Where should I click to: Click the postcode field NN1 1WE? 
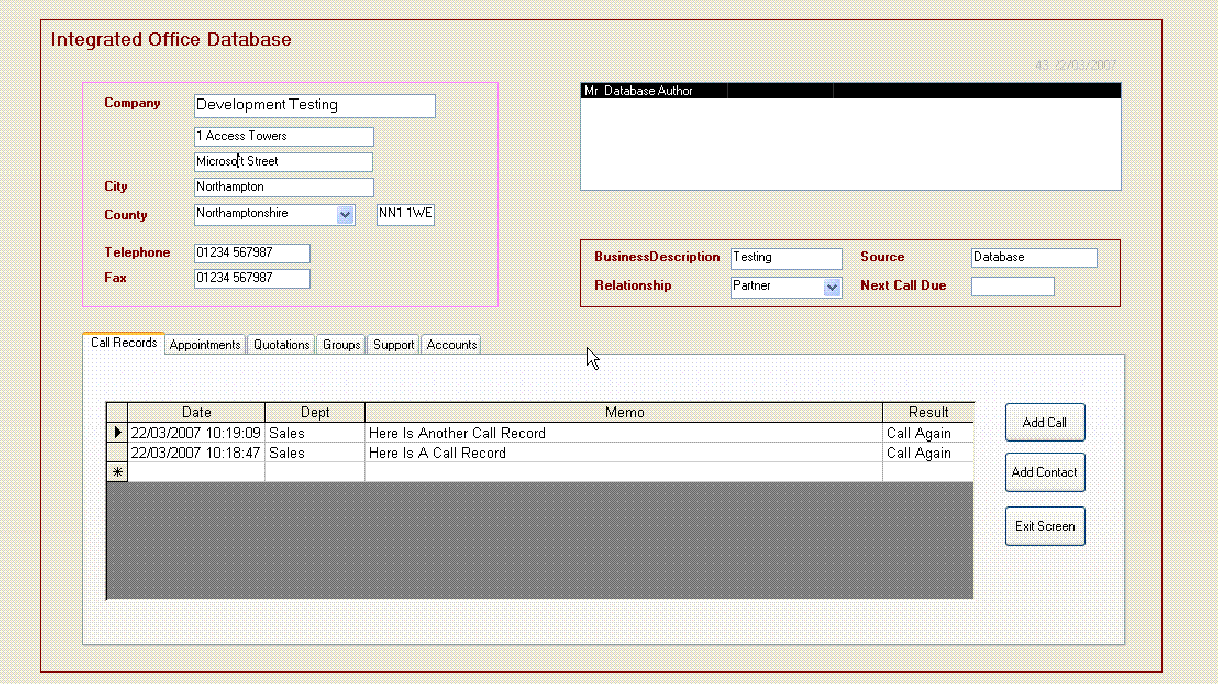click(405, 214)
